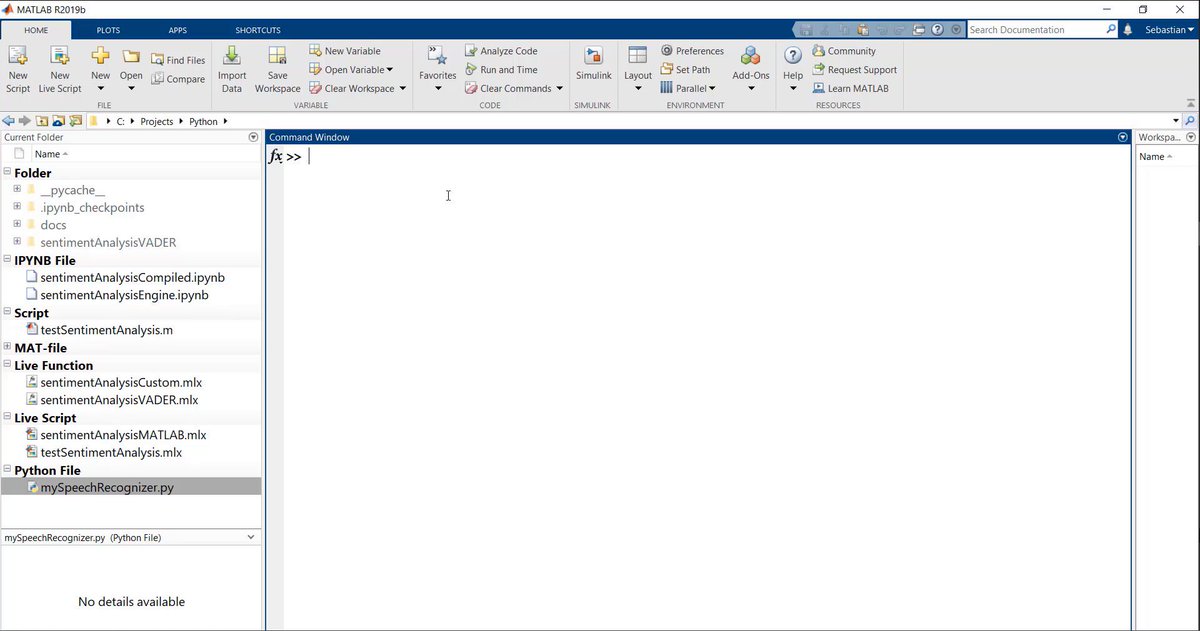Expand the MAT-file group

pyautogui.click(x=8, y=347)
